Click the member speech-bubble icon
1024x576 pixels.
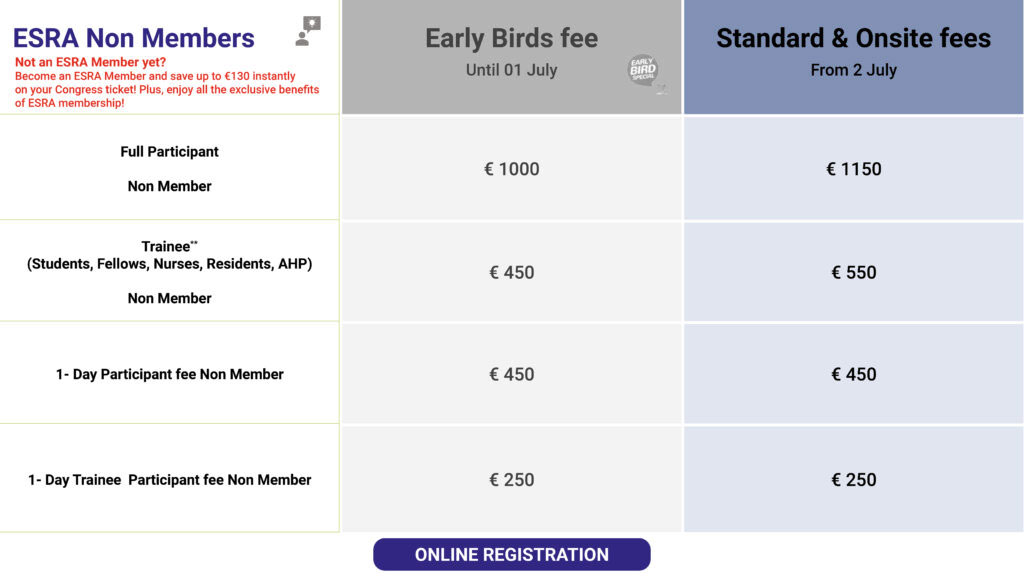(308, 31)
